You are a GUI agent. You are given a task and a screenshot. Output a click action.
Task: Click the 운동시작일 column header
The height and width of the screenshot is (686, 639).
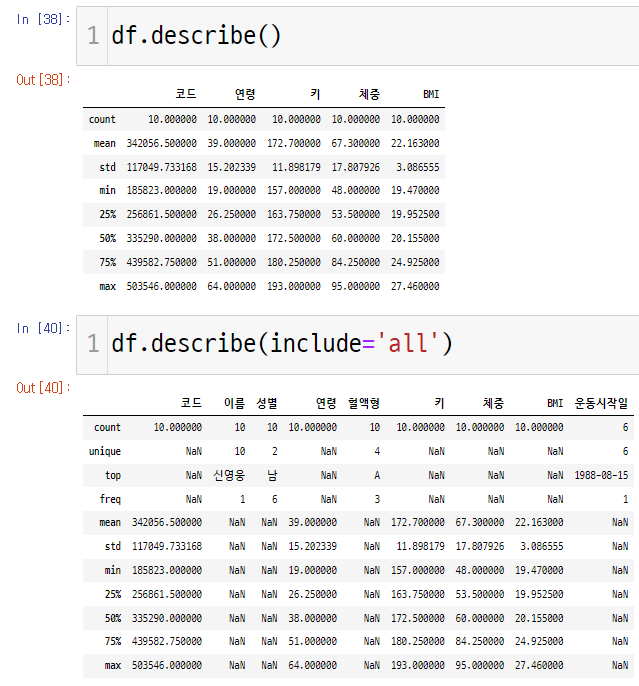[601, 403]
